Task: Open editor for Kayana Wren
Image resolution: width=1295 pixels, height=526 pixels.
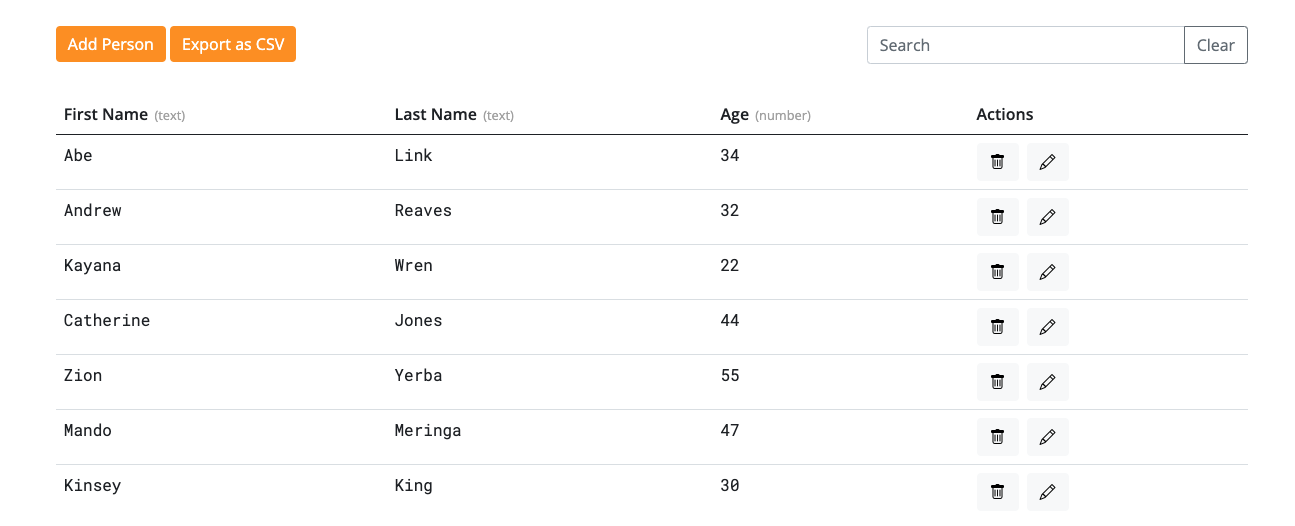Action: [1047, 272]
